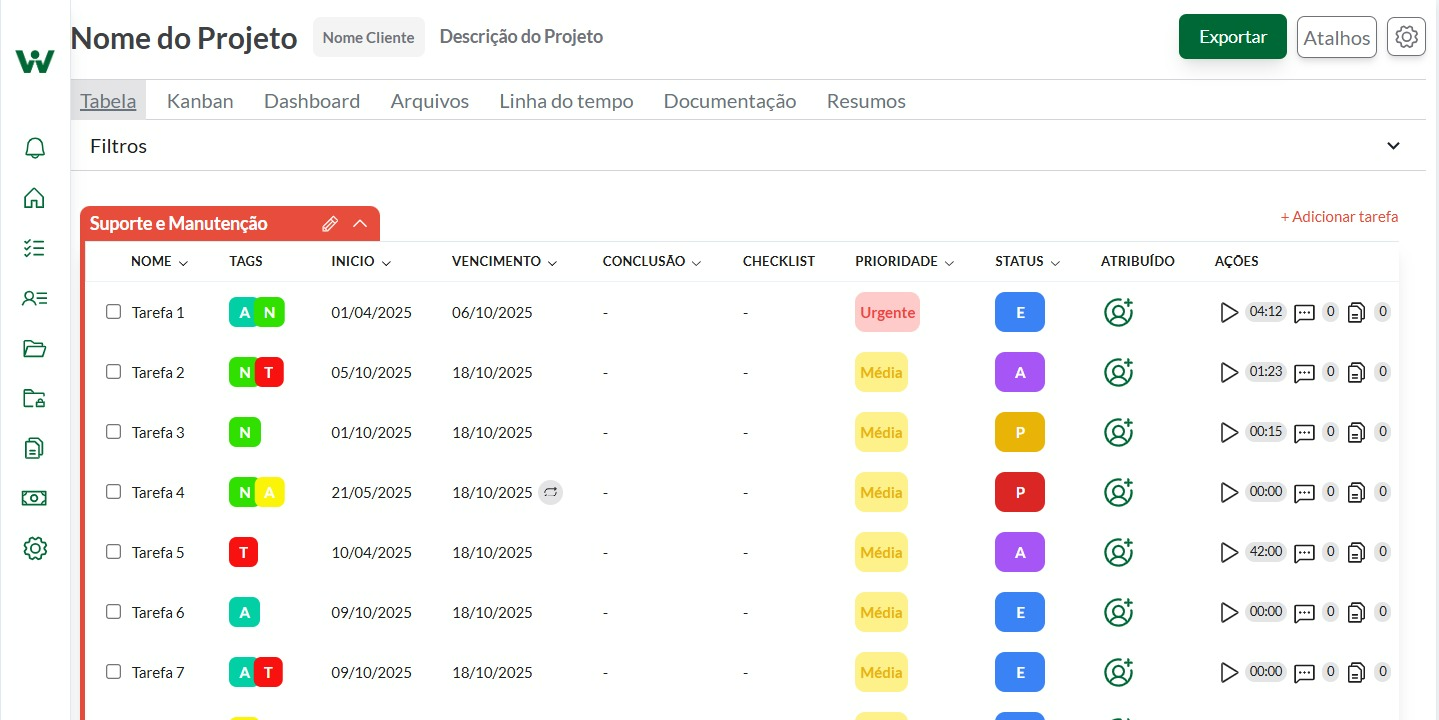
Task: Open settings via the gear icon top right
Action: pyautogui.click(x=1406, y=36)
